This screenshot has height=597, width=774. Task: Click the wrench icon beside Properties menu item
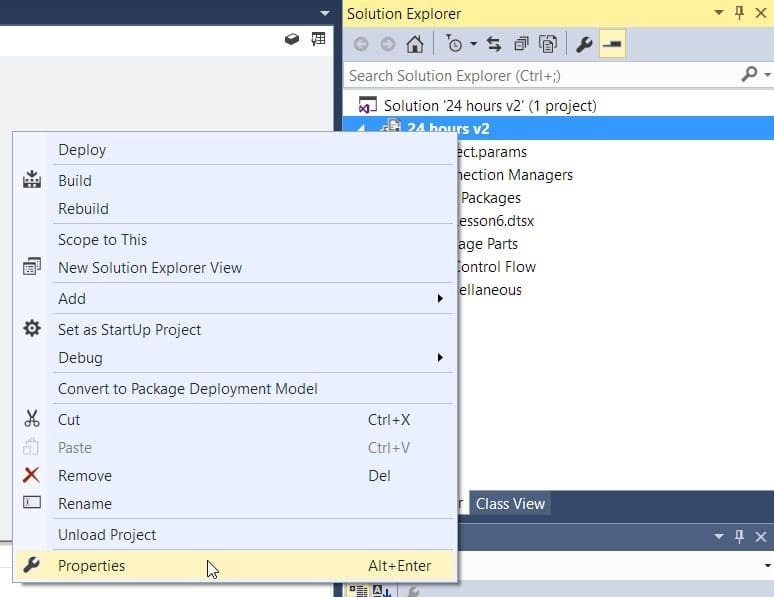(31, 564)
